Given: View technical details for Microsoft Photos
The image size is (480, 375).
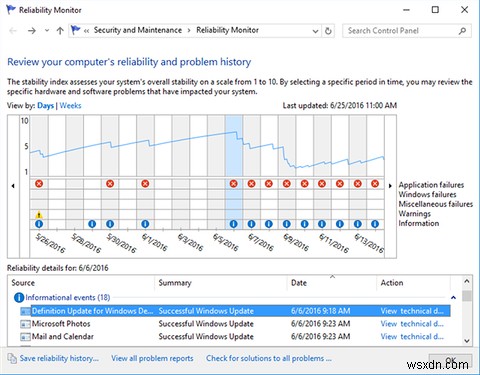Looking at the screenshot, I should [412, 324].
